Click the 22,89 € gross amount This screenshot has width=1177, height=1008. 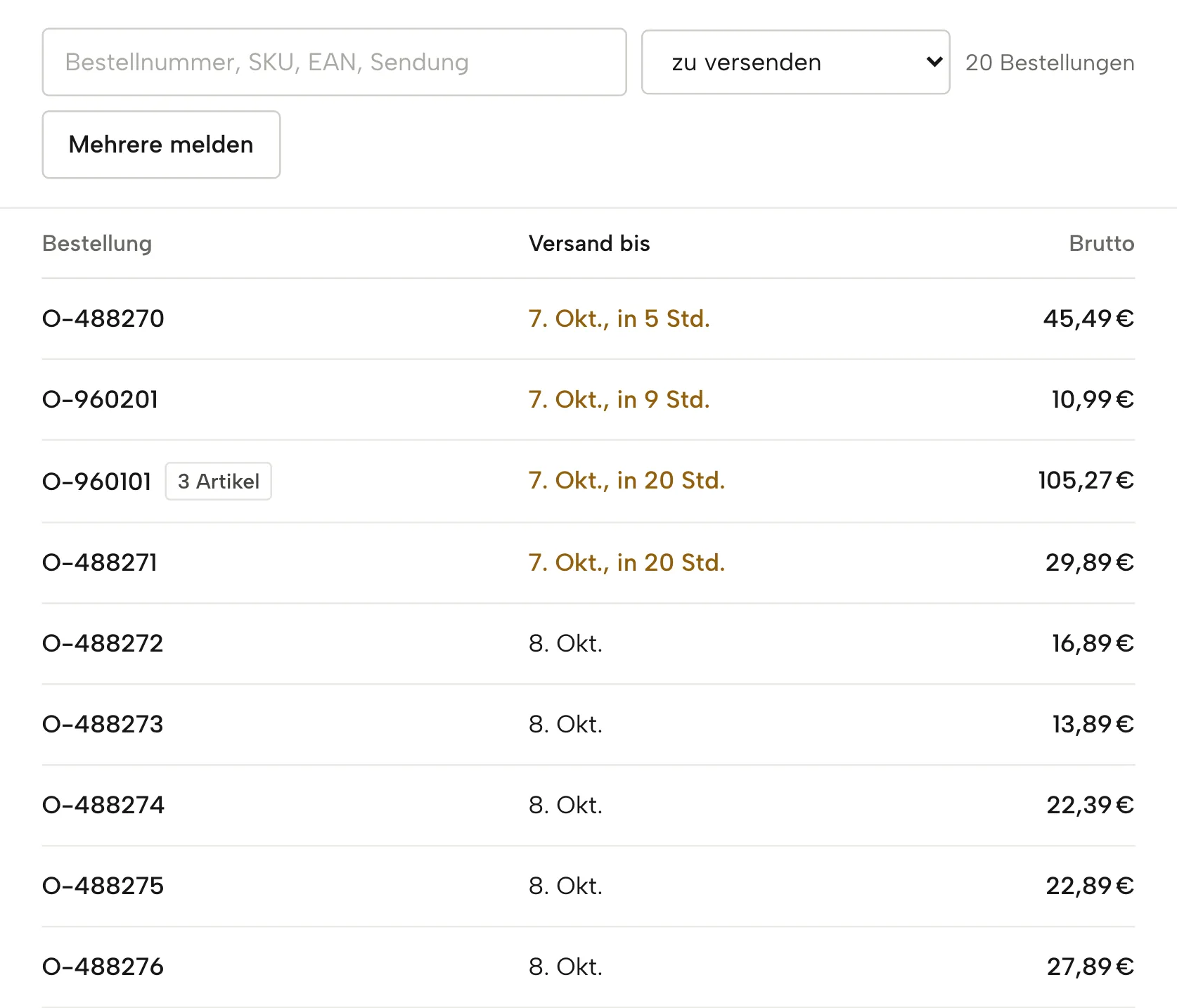[x=1090, y=886]
